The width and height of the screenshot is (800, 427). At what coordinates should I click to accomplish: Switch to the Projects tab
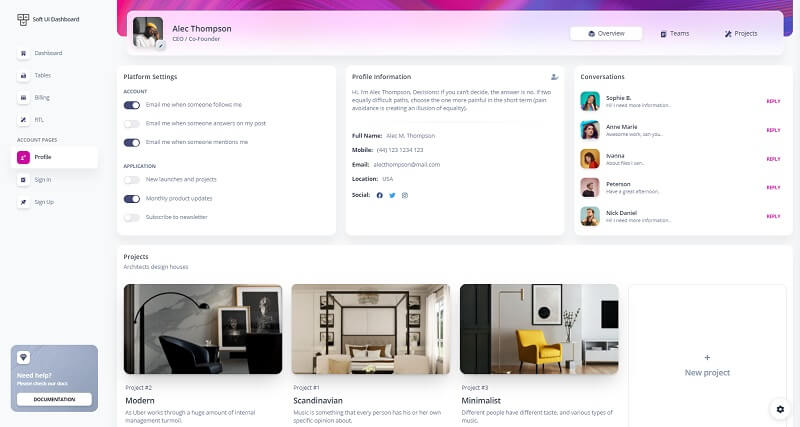(741, 34)
